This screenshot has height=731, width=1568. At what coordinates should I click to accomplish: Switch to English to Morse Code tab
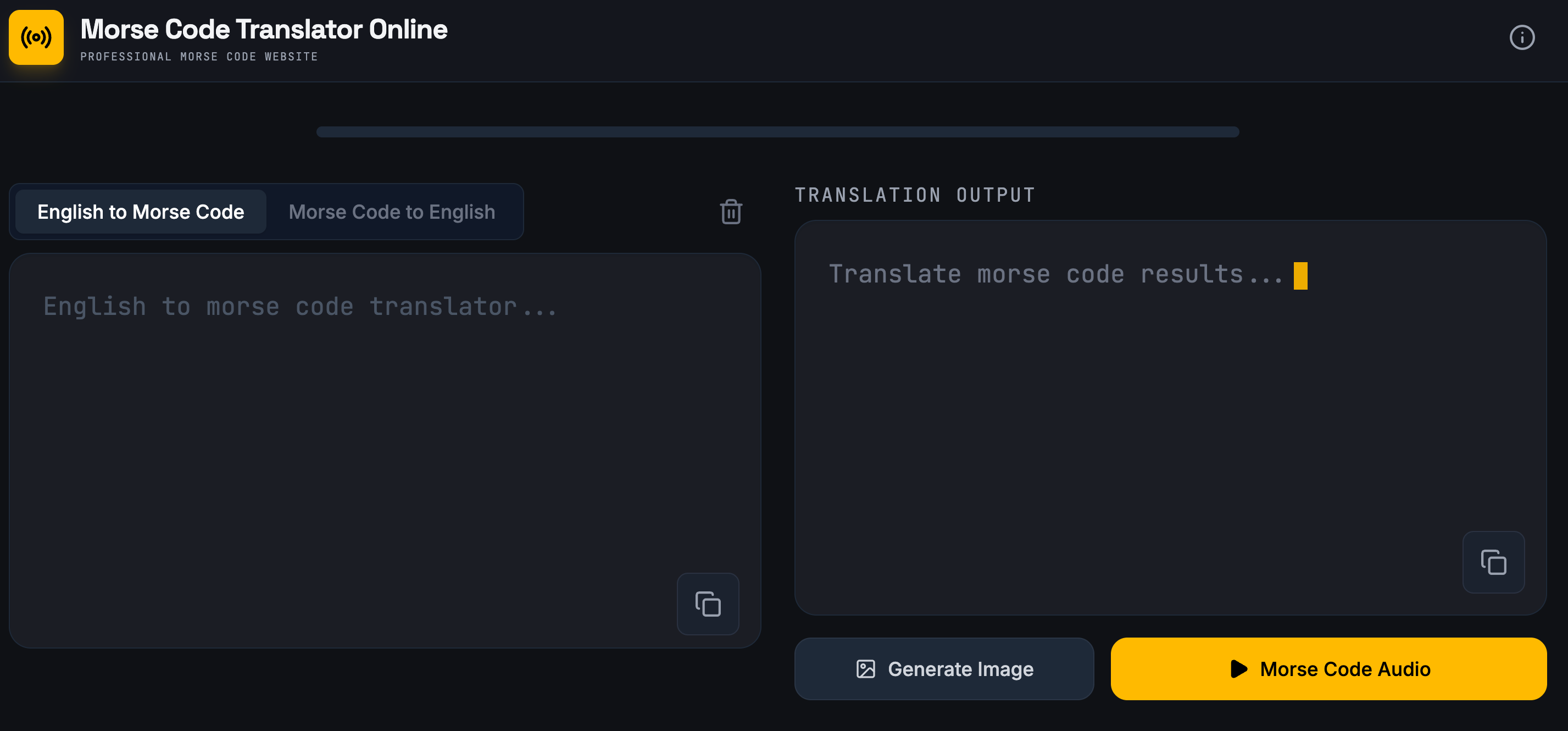click(141, 212)
